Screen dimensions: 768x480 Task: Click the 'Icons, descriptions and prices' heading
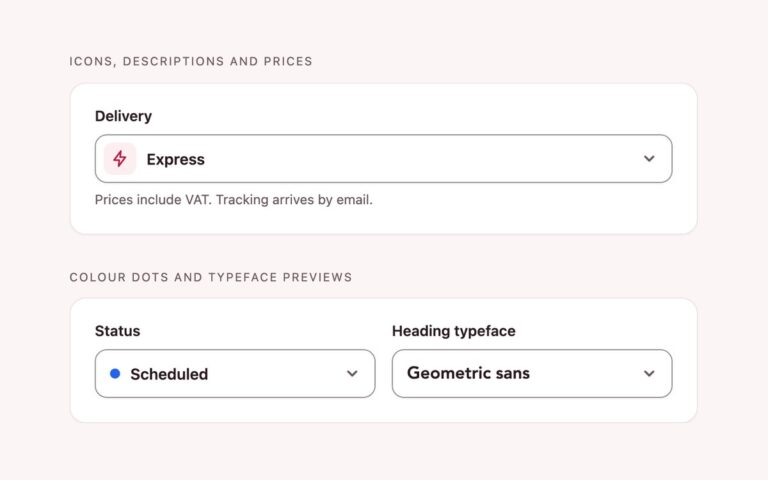point(191,62)
